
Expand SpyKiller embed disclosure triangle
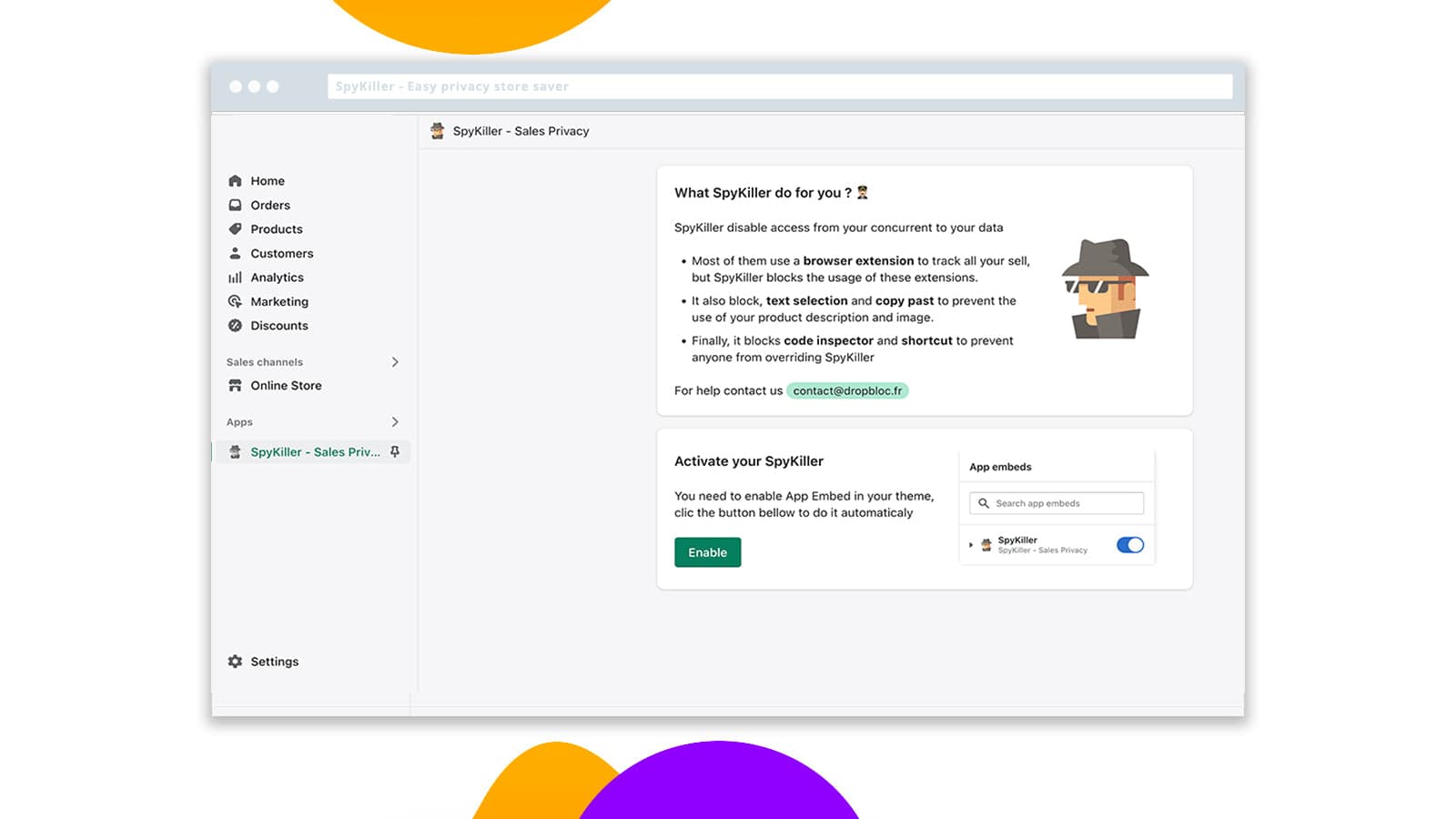971,545
